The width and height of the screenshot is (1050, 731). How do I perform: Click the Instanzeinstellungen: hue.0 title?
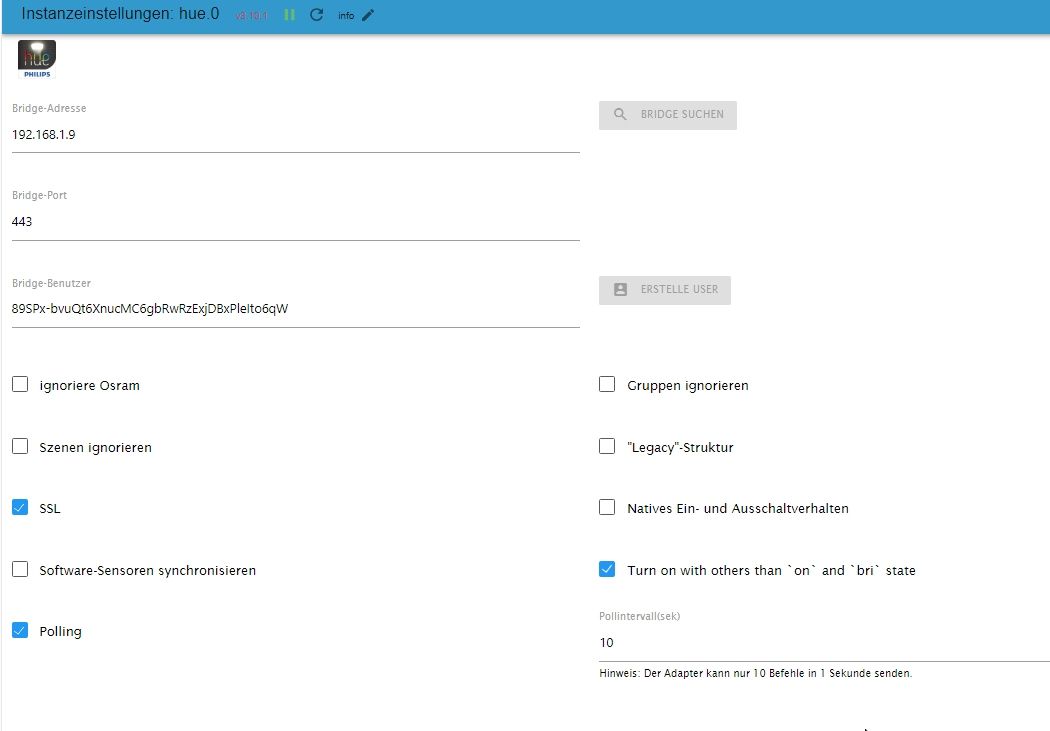click(x=120, y=14)
